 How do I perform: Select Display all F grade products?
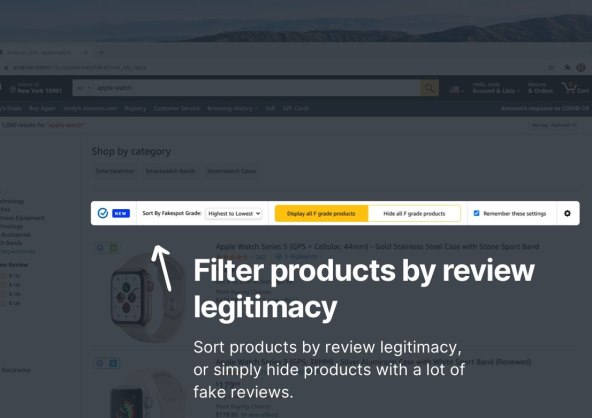321,213
